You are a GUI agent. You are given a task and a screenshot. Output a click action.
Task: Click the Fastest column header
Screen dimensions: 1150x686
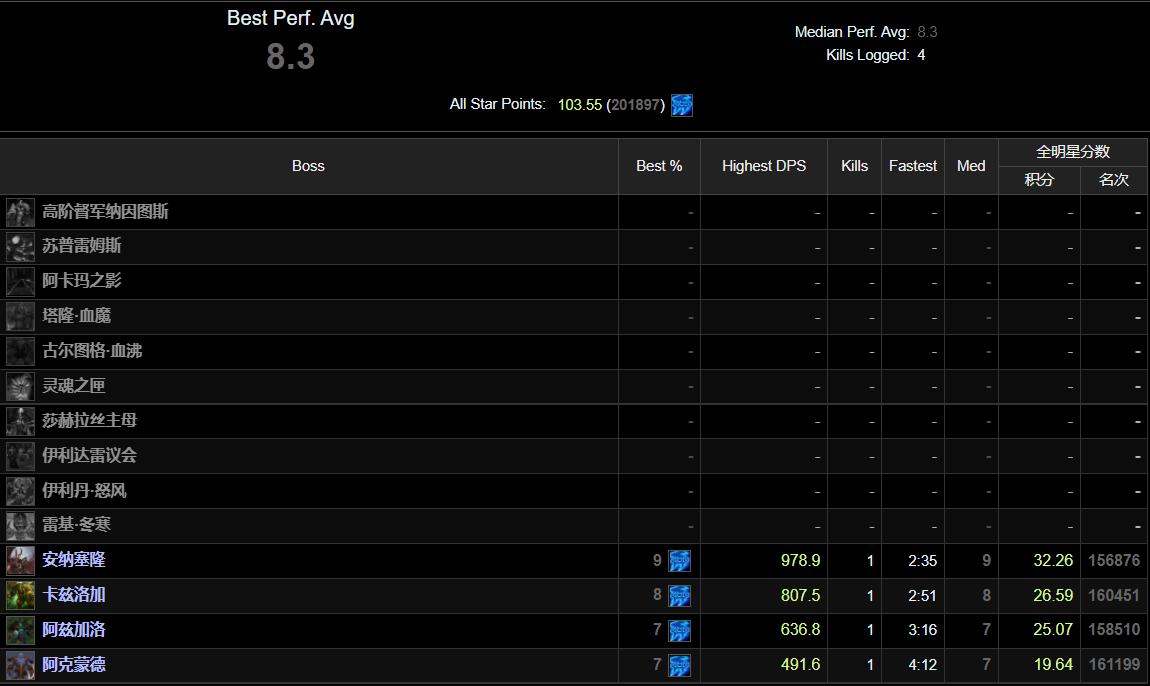coord(912,166)
